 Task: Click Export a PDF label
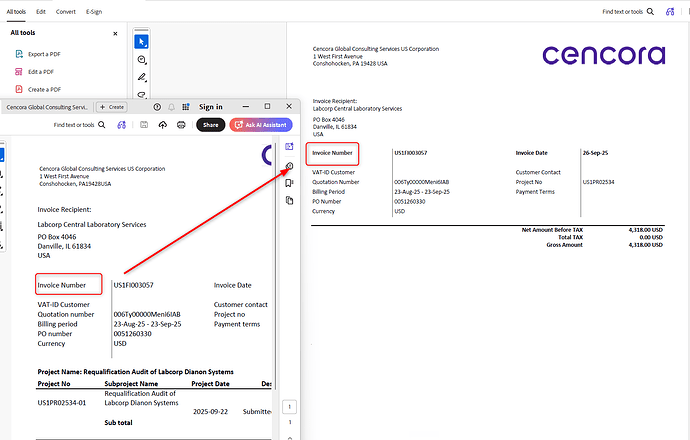[x=44, y=54]
